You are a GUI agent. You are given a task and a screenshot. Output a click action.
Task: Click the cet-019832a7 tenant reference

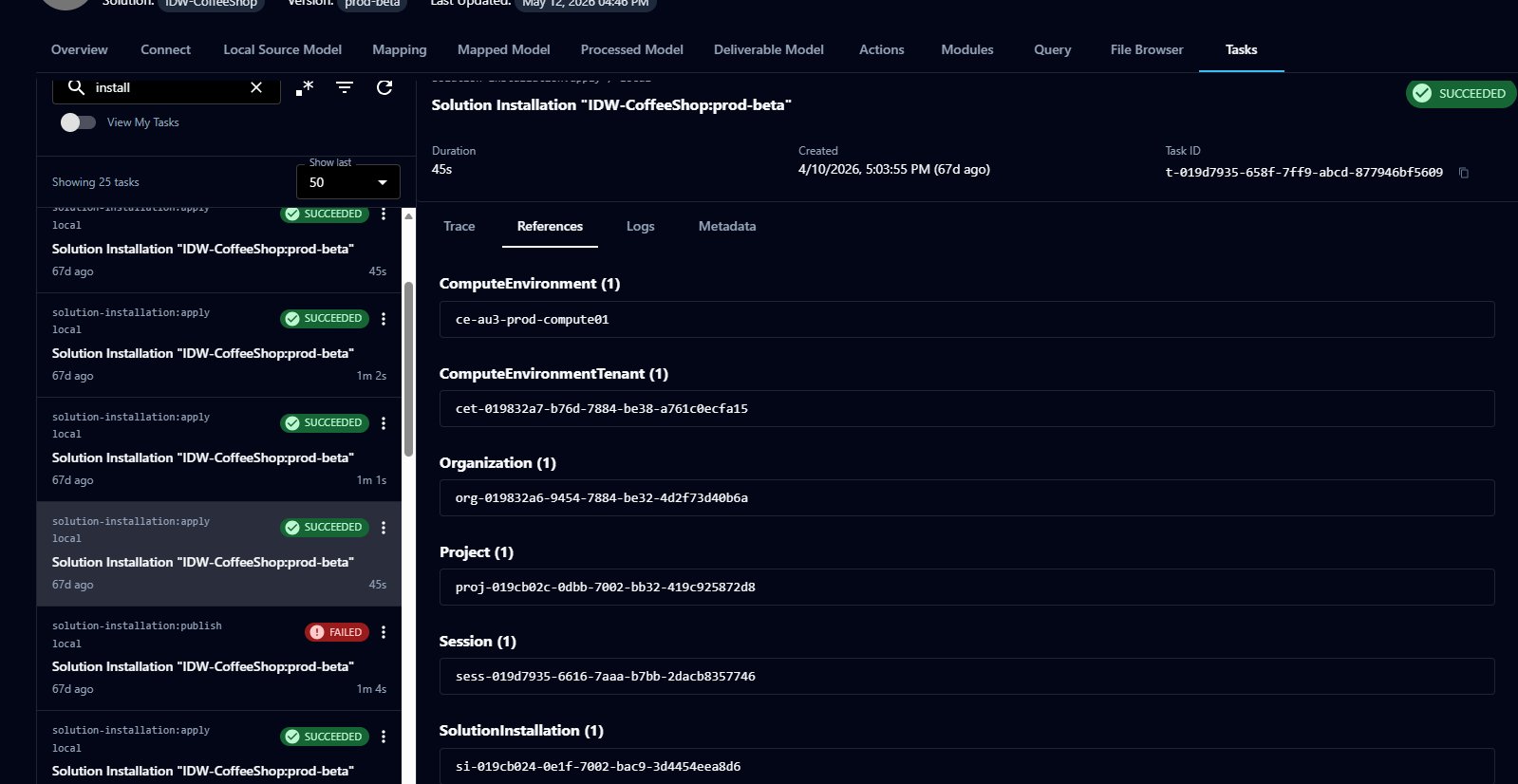[966, 409]
